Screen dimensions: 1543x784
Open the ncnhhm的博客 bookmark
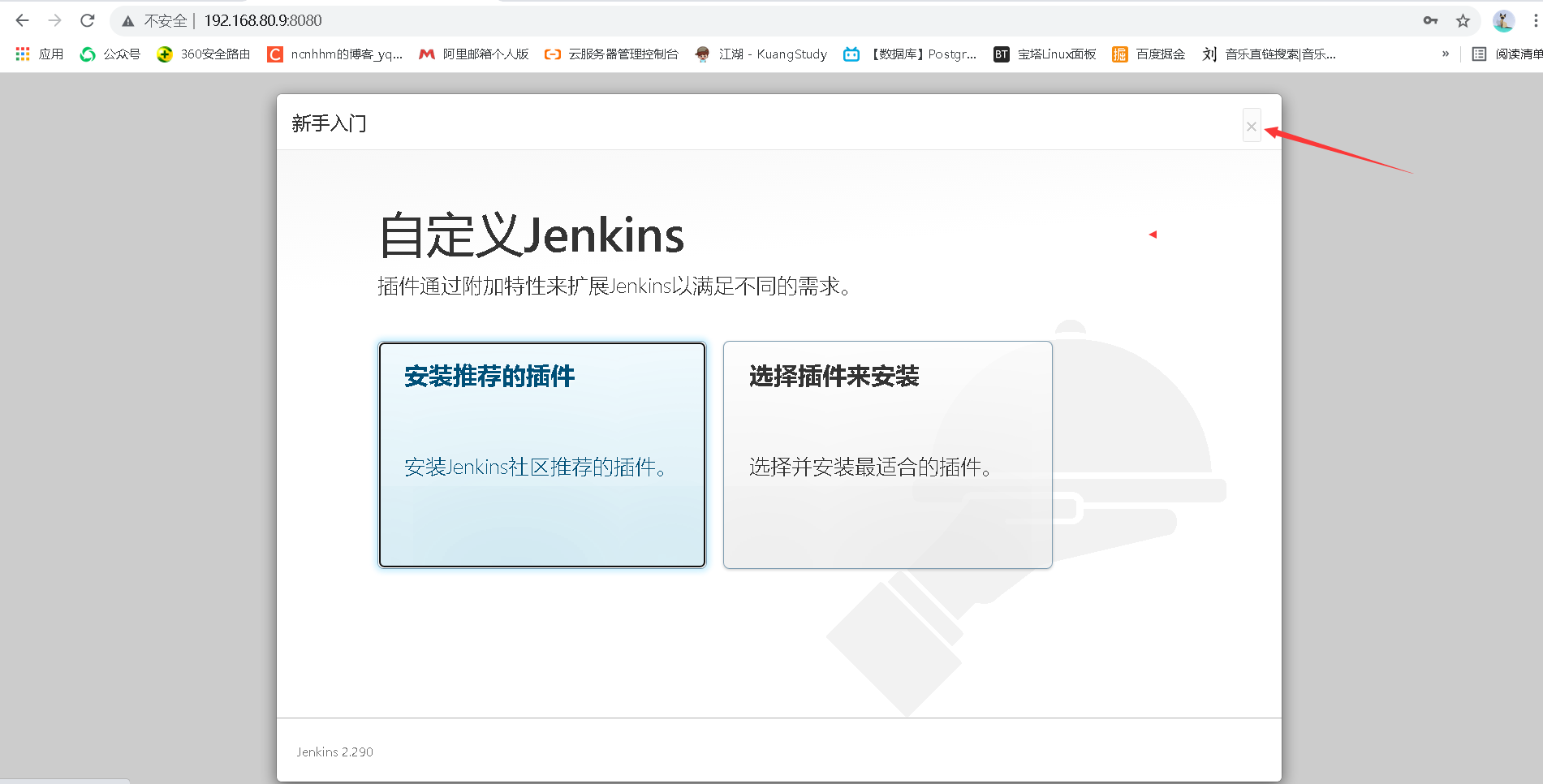[x=336, y=54]
